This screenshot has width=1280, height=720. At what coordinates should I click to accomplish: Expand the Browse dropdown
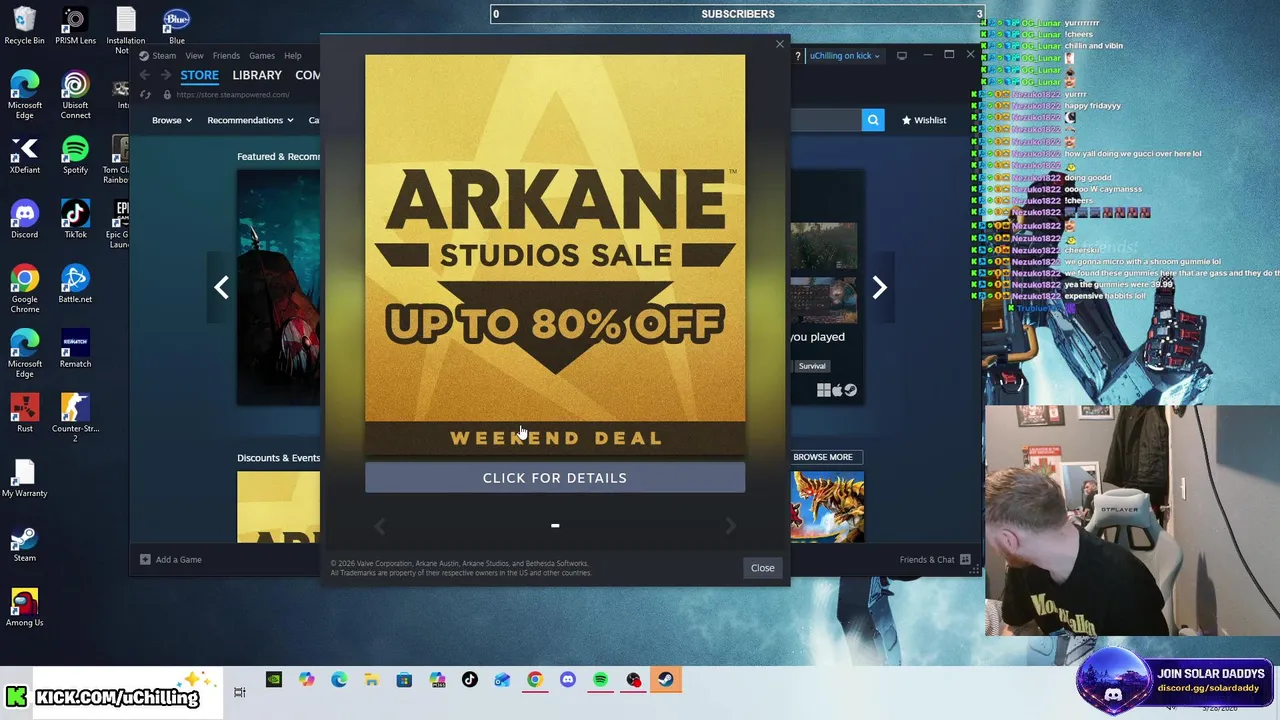tap(171, 120)
